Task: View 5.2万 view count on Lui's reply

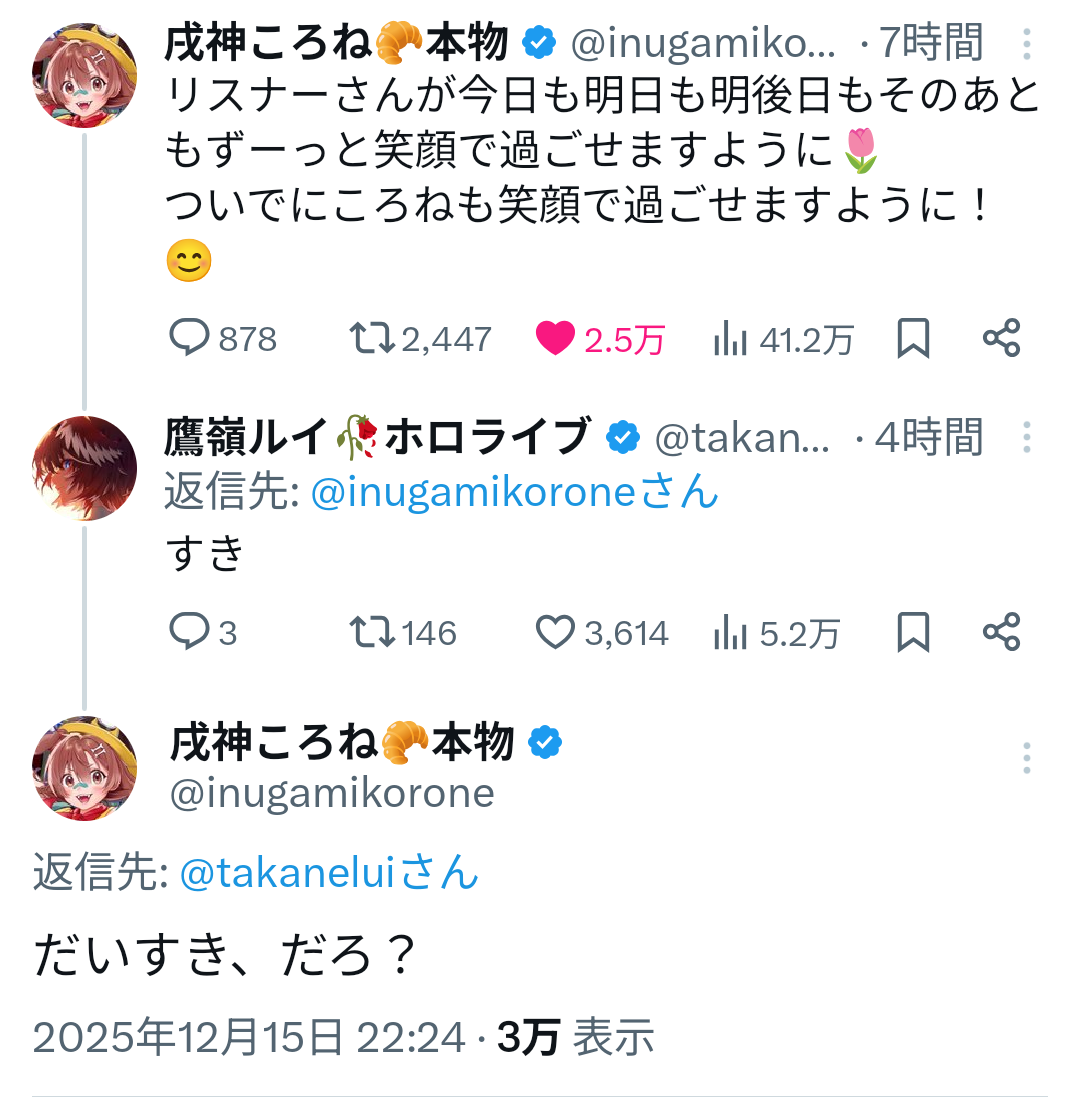Action: [x=731, y=632]
